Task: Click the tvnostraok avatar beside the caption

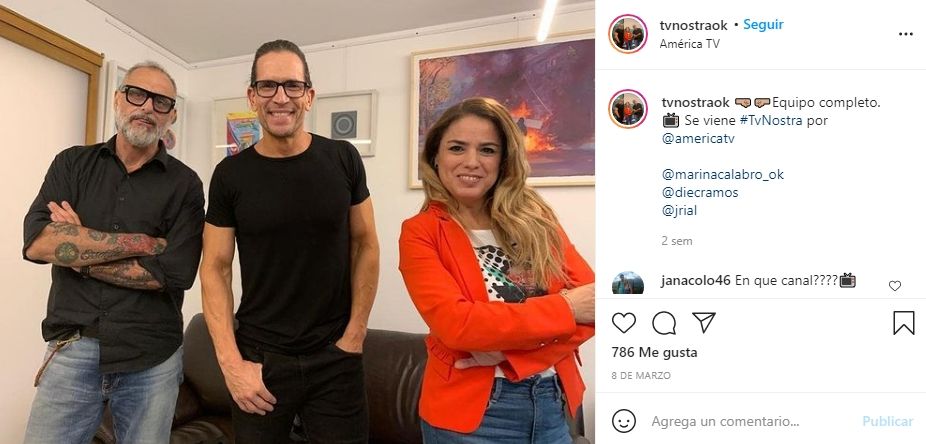Action: (x=628, y=109)
